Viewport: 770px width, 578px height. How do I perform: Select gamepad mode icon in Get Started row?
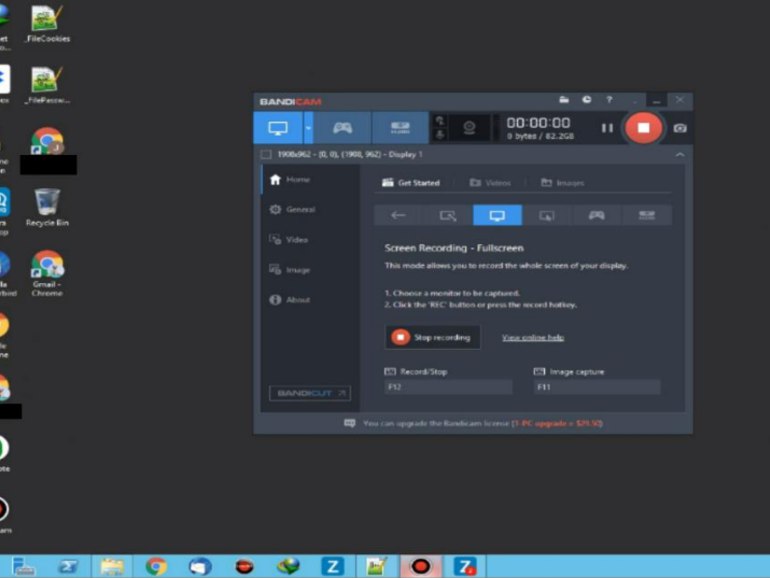click(597, 216)
